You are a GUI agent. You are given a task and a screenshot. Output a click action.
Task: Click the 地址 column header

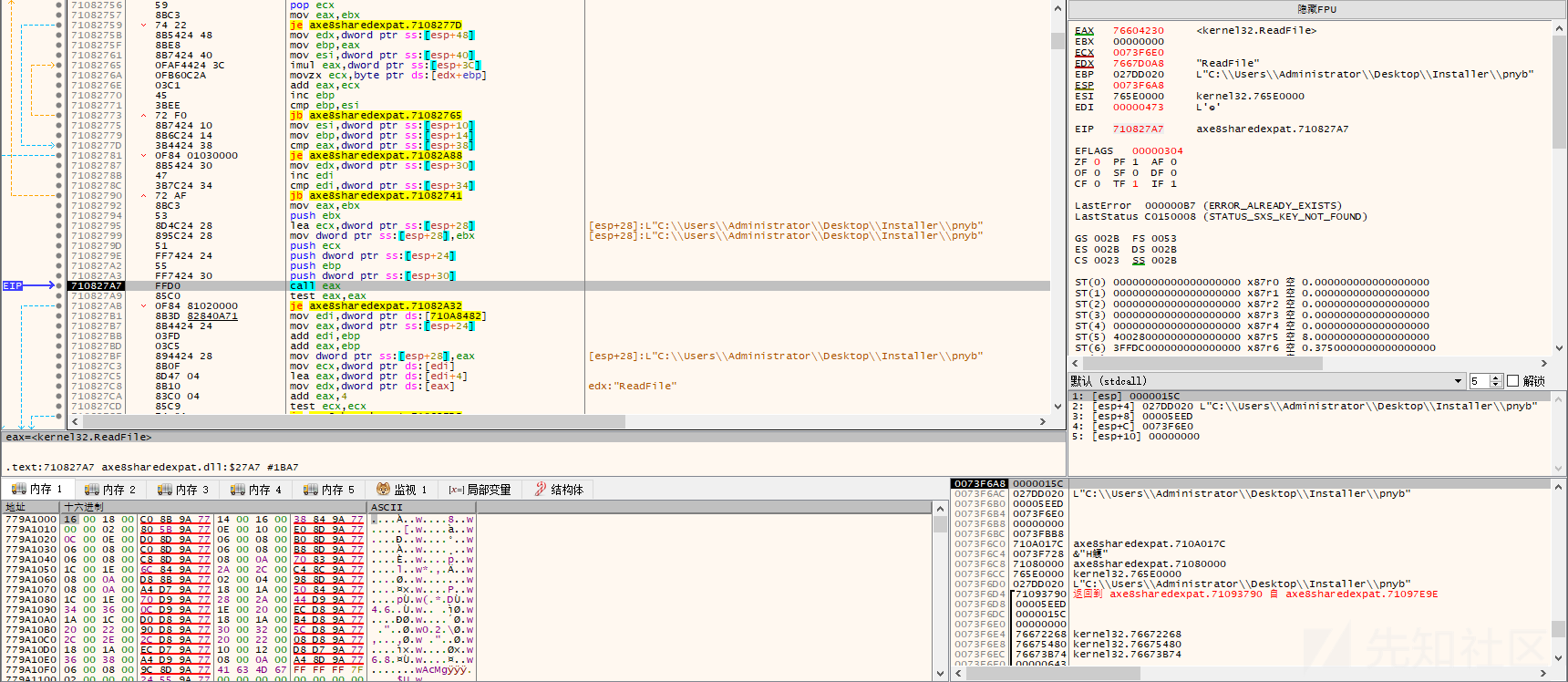pyautogui.click(x=31, y=507)
